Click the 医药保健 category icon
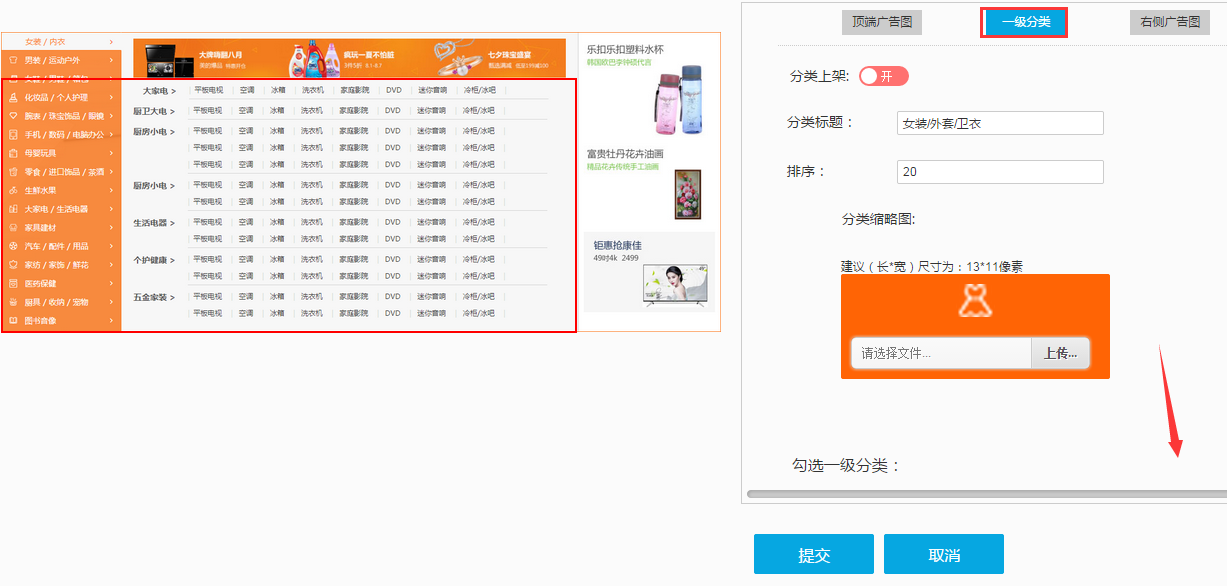 [13, 283]
